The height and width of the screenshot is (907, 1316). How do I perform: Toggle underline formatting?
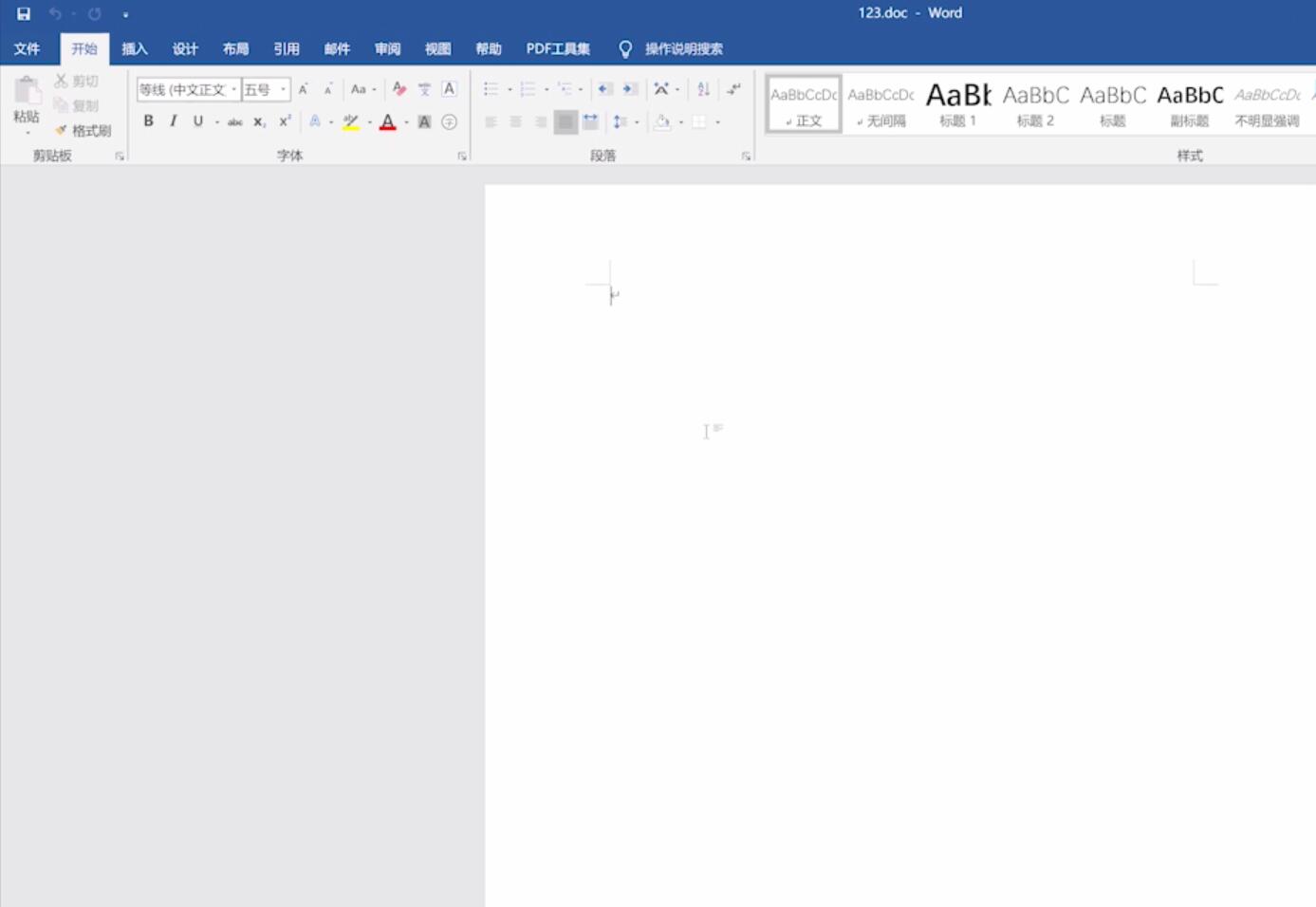(x=197, y=121)
